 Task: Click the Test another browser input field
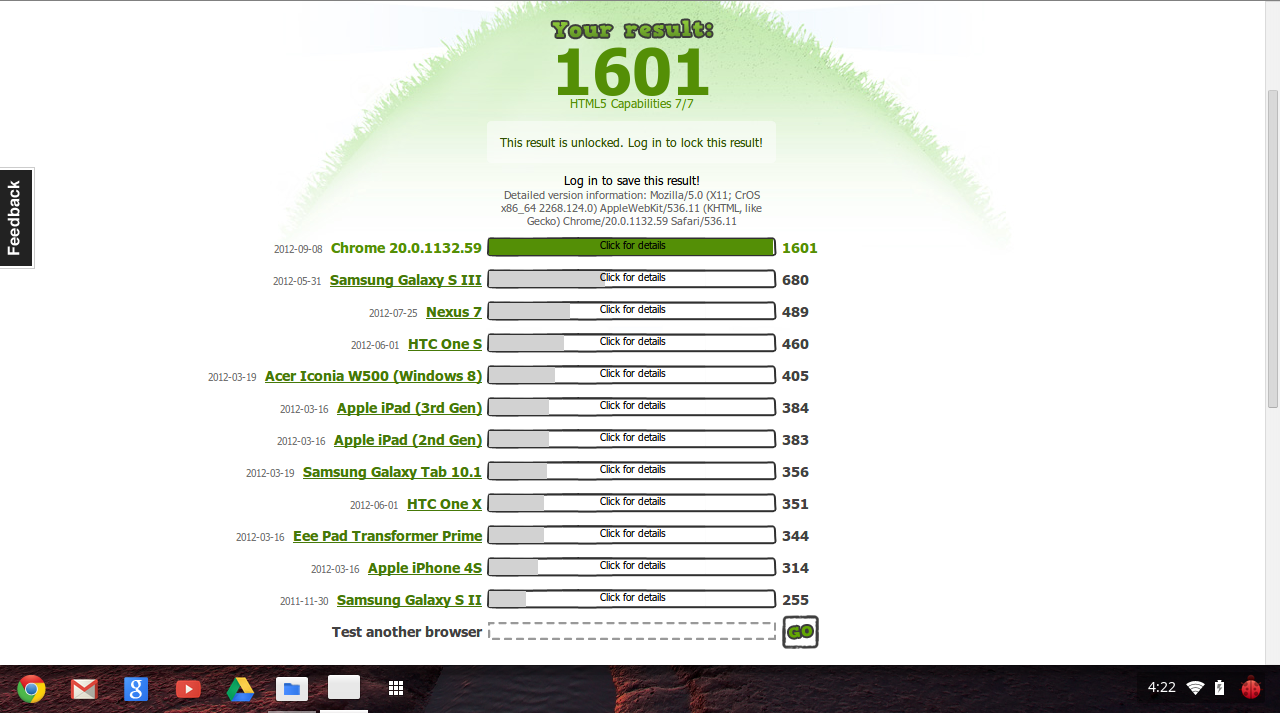click(631, 631)
